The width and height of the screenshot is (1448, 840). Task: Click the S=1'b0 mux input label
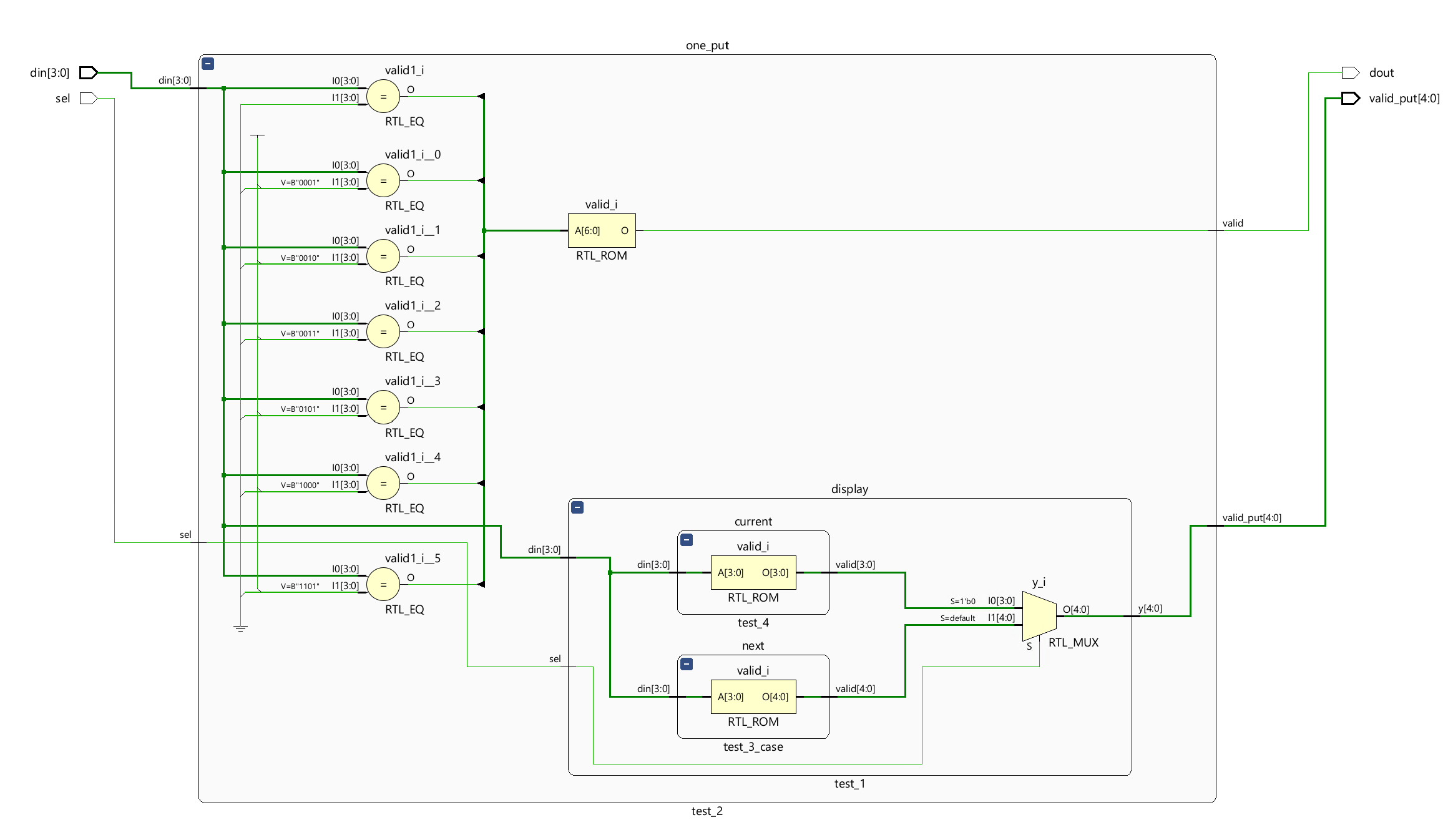962,602
